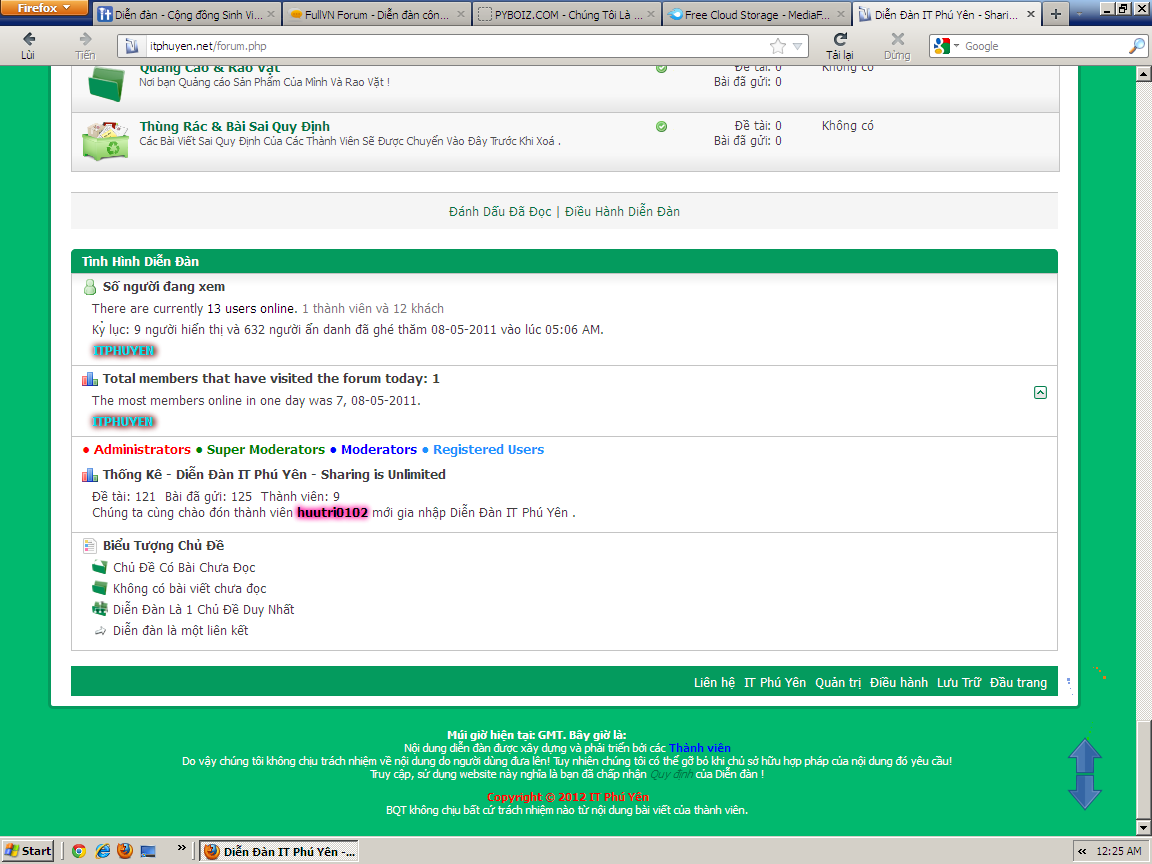Click the open new tab plus button

point(1055,15)
